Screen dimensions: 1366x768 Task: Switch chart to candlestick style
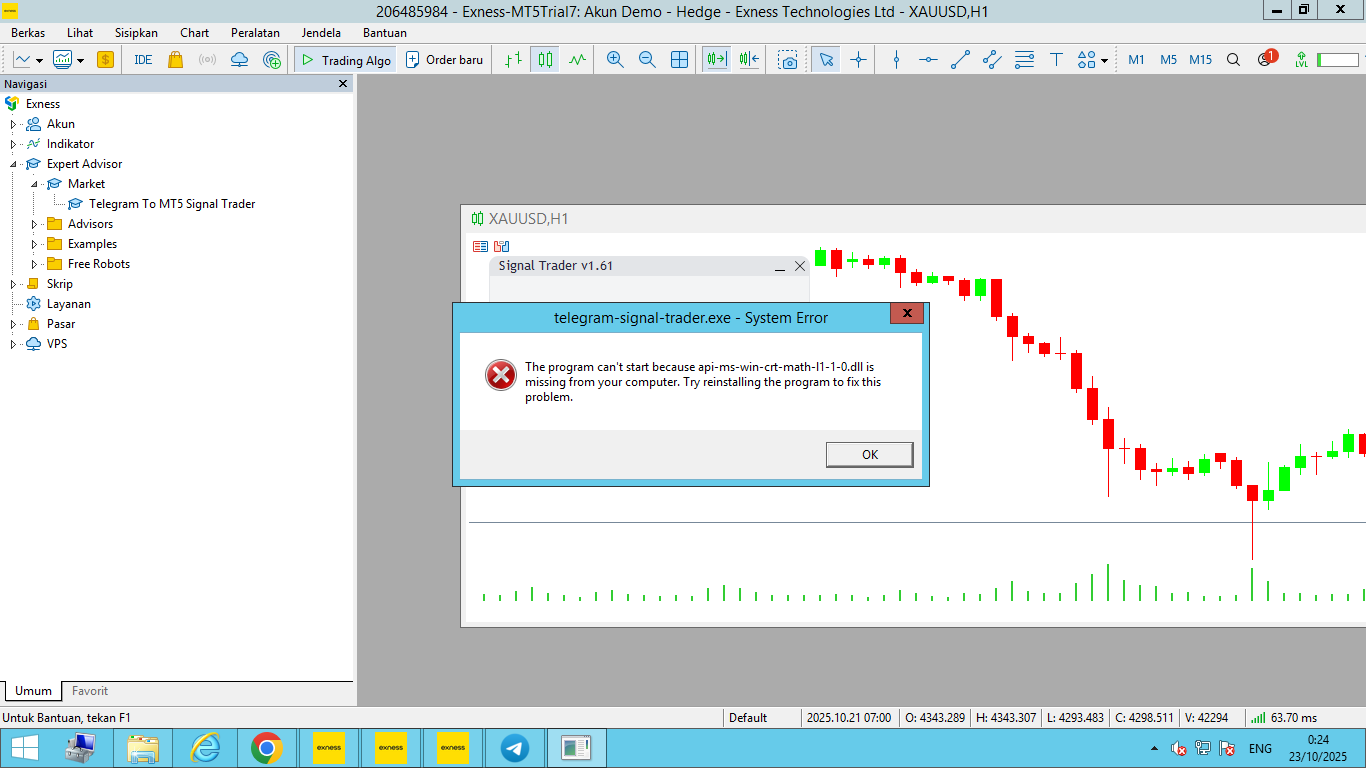pos(545,60)
